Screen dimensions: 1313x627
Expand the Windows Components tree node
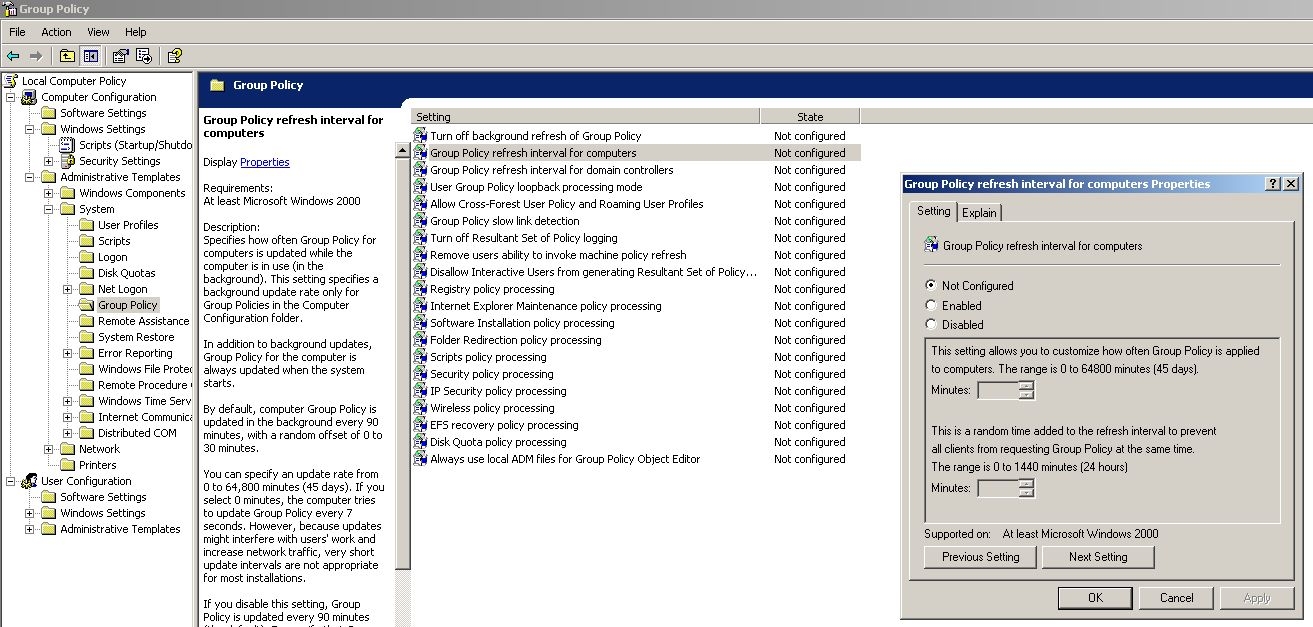(x=49, y=193)
